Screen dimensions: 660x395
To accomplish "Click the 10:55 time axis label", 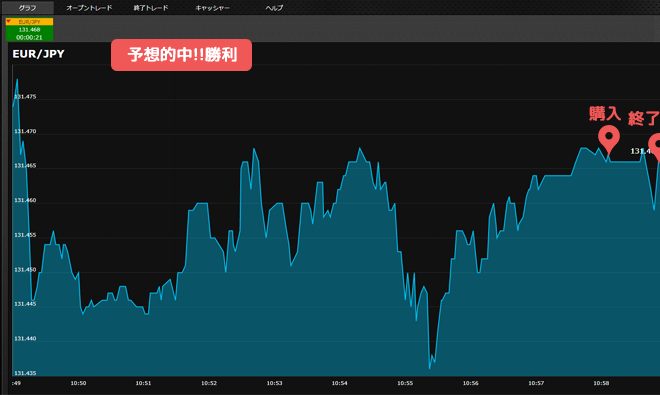I will point(405,383).
